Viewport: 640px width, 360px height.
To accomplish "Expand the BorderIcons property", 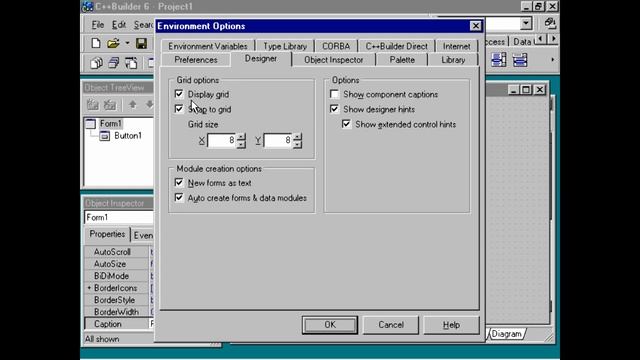I will (89, 288).
